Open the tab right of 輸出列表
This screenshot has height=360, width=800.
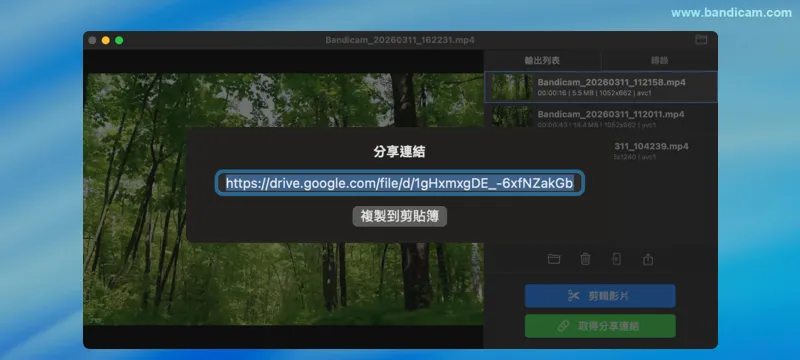coord(659,61)
